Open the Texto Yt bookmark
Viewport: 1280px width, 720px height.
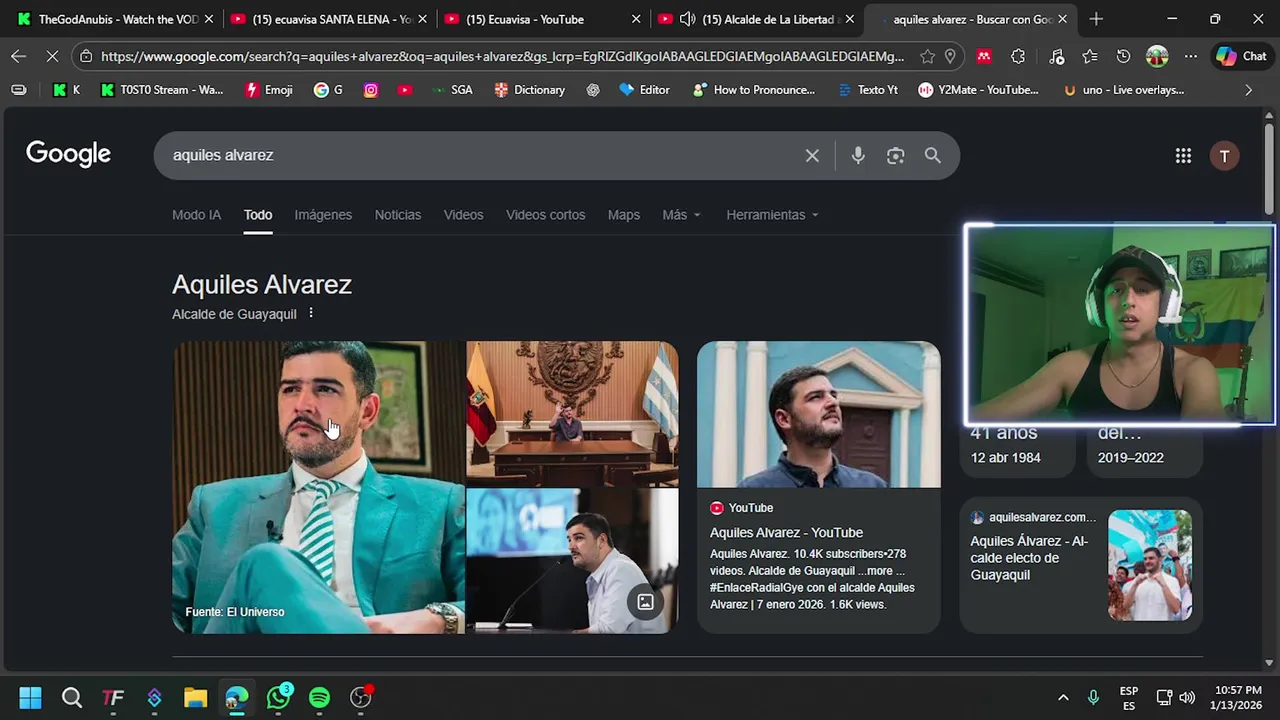tap(868, 90)
